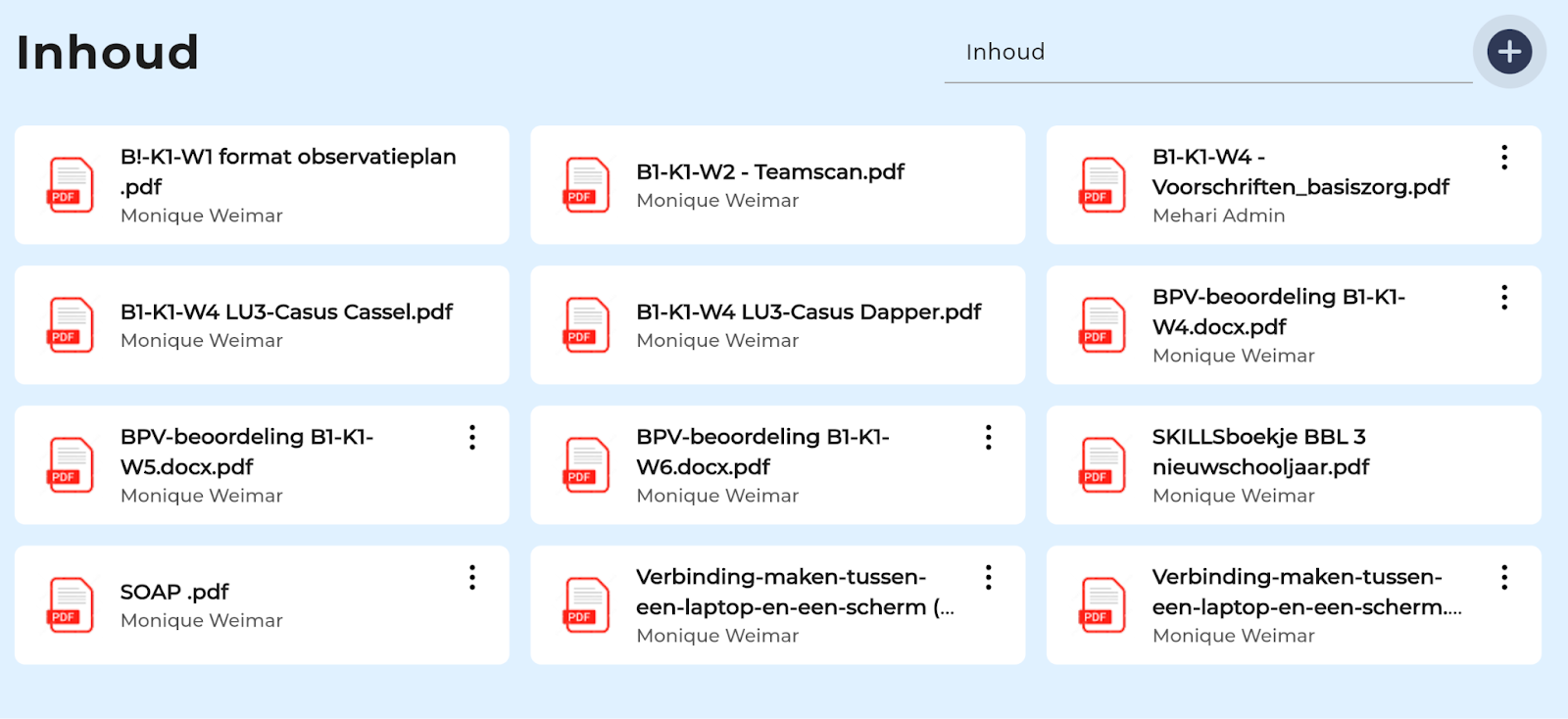
Task: Open B!-K1-W1 format observatieplan .pdf card
Action: pos(288,171)
